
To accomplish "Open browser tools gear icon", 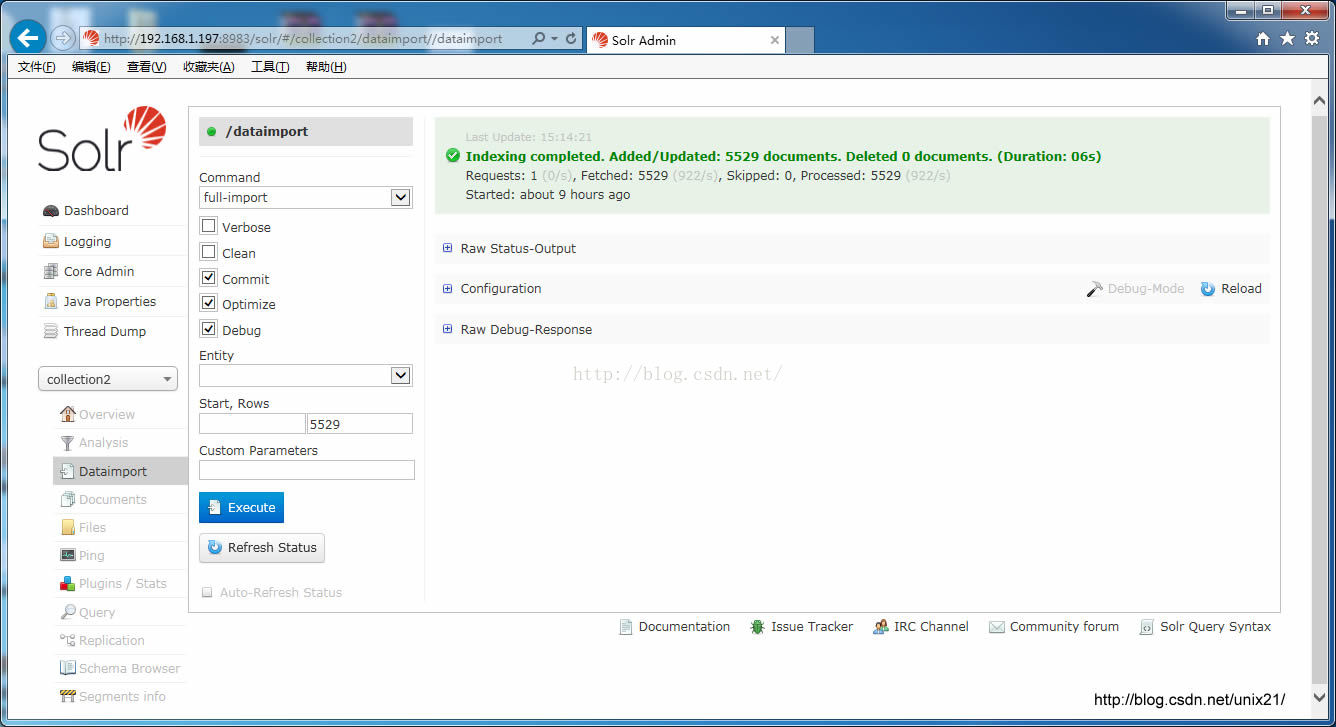I will pyautogui.click(x=1311, y=39).
